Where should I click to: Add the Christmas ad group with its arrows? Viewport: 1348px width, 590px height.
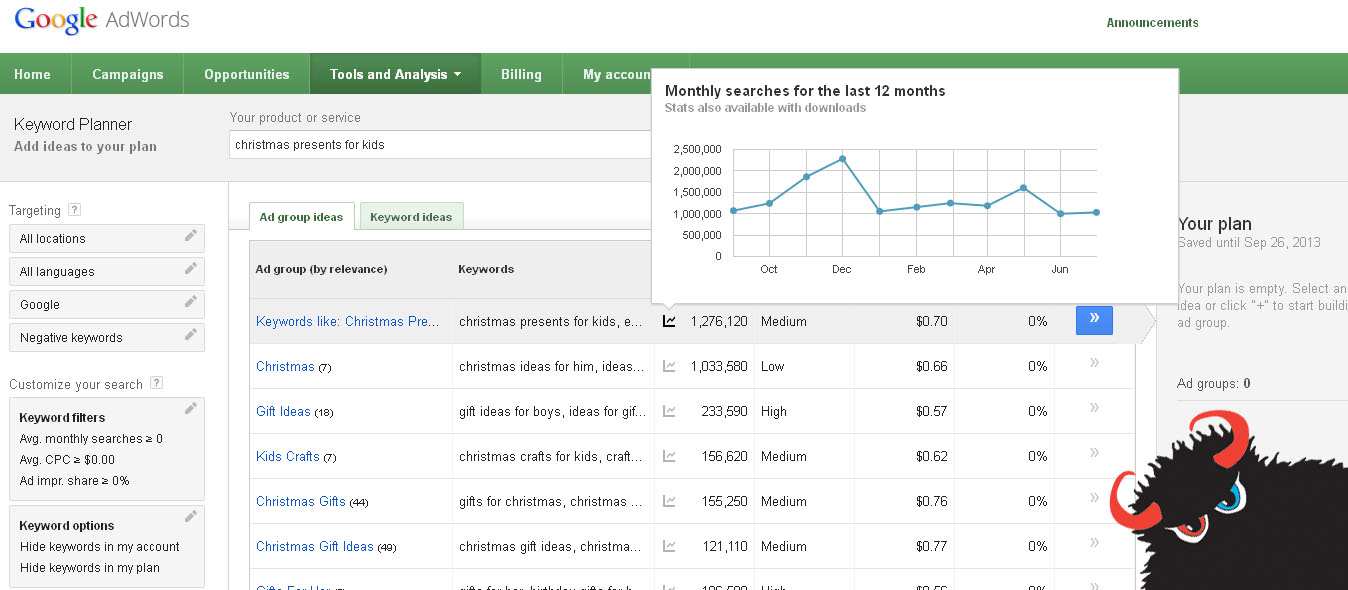[x=1094, y=363]
